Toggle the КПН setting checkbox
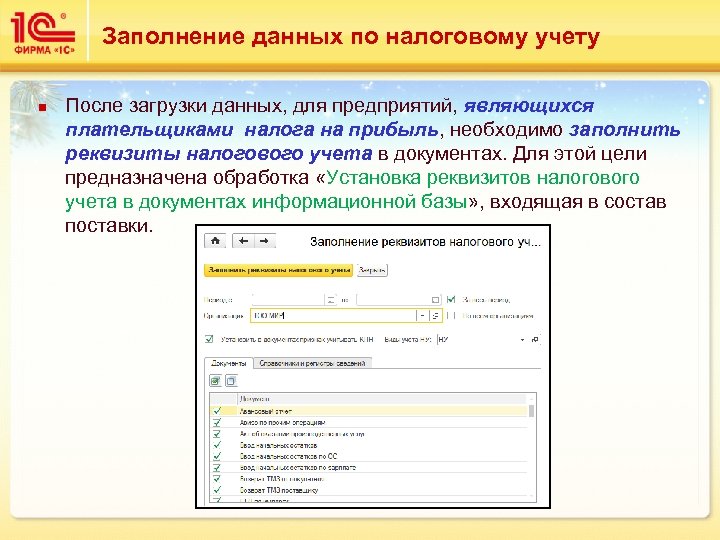 pos(209,339)
